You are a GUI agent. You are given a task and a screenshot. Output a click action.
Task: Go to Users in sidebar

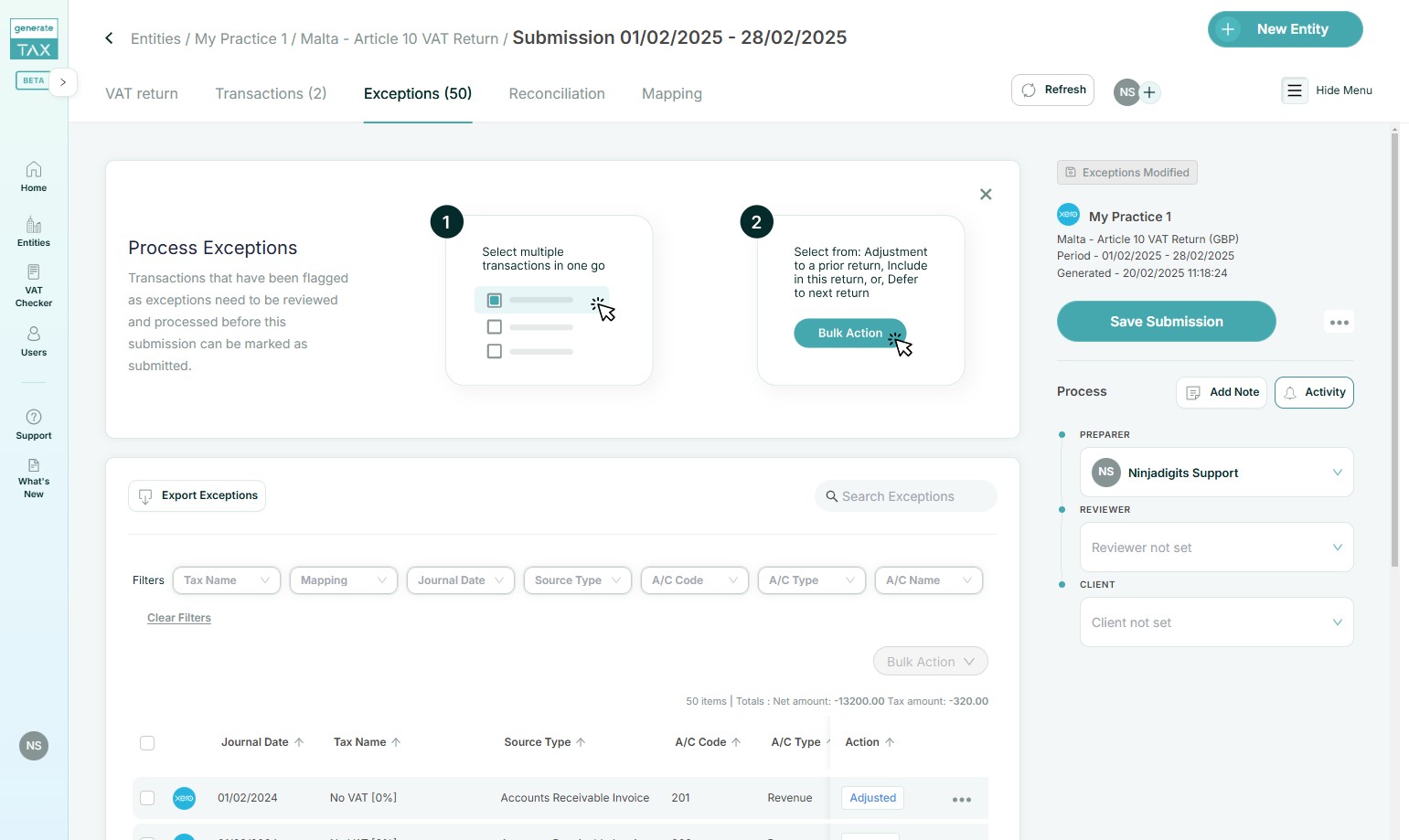(x=34, y=341)
